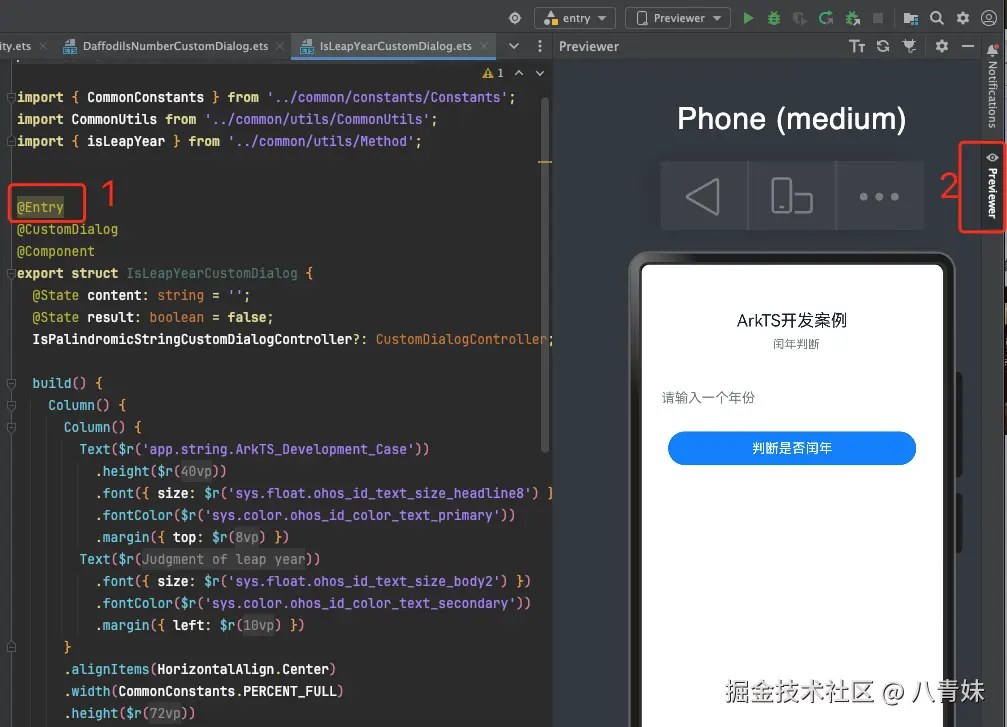The image size is (1007, 727).
Task: Fold the export struct IsLeapYearCustomDialog block
Action: (x=11, y=274)
